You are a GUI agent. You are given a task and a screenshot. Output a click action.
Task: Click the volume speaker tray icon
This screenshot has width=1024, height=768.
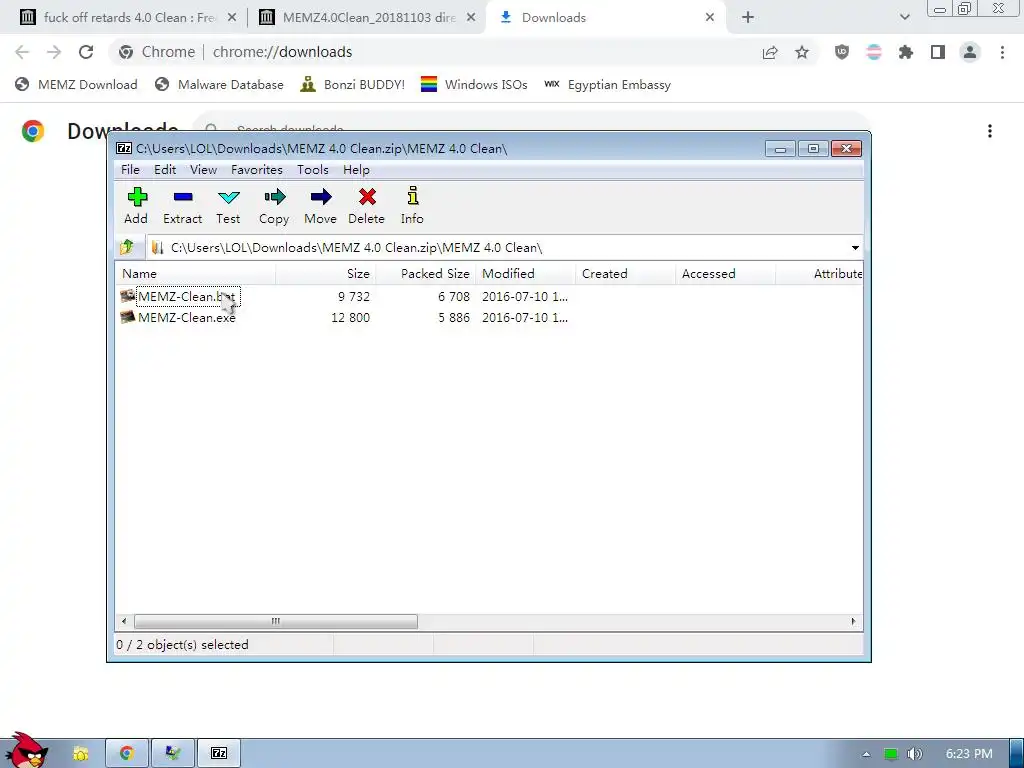(x=914, y=754)
